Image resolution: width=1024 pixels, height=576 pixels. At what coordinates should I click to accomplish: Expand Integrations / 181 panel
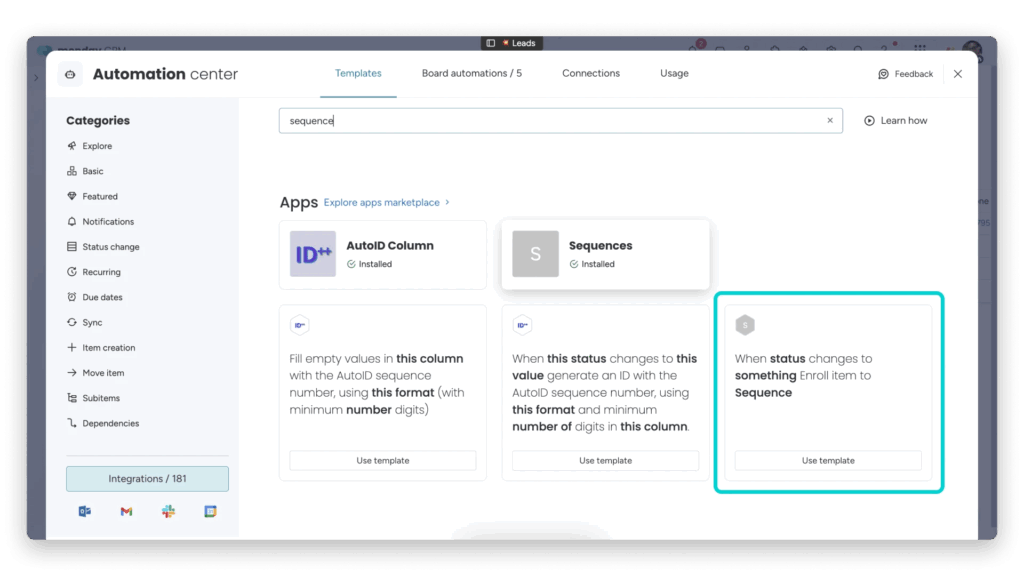tap(147, 479)
